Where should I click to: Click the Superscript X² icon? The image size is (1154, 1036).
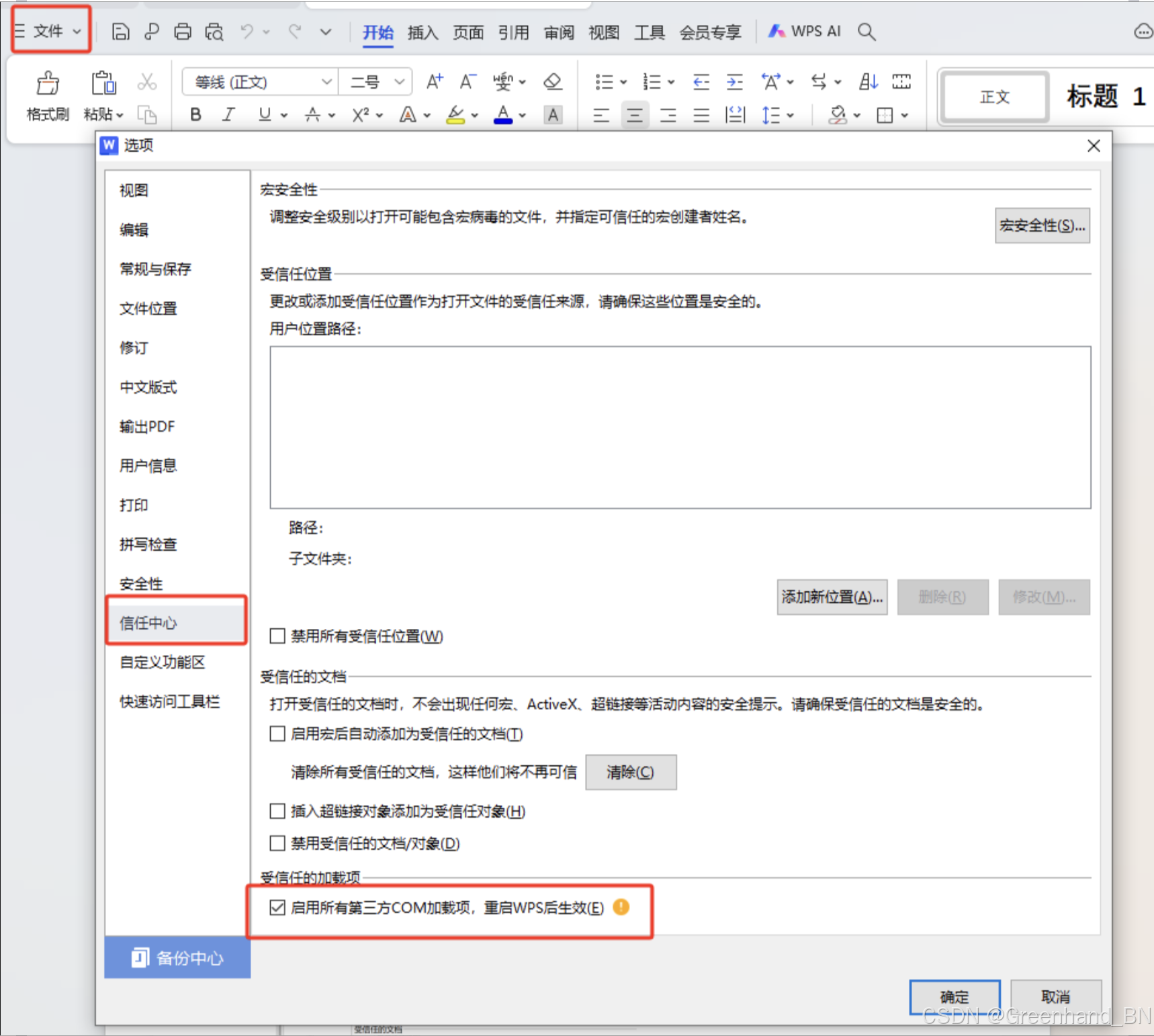360,115
